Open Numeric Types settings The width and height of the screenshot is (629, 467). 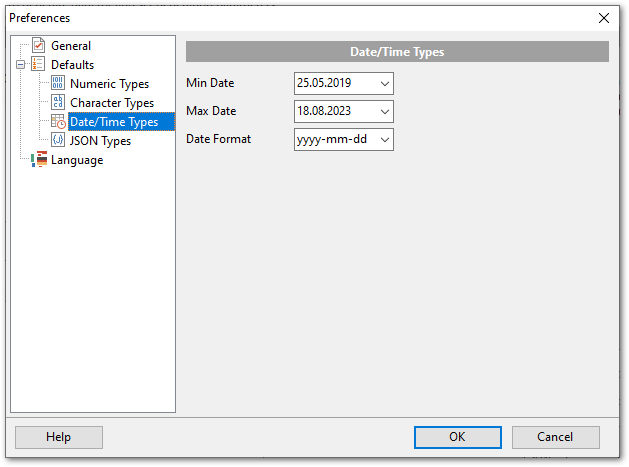(x=110, y=84)
